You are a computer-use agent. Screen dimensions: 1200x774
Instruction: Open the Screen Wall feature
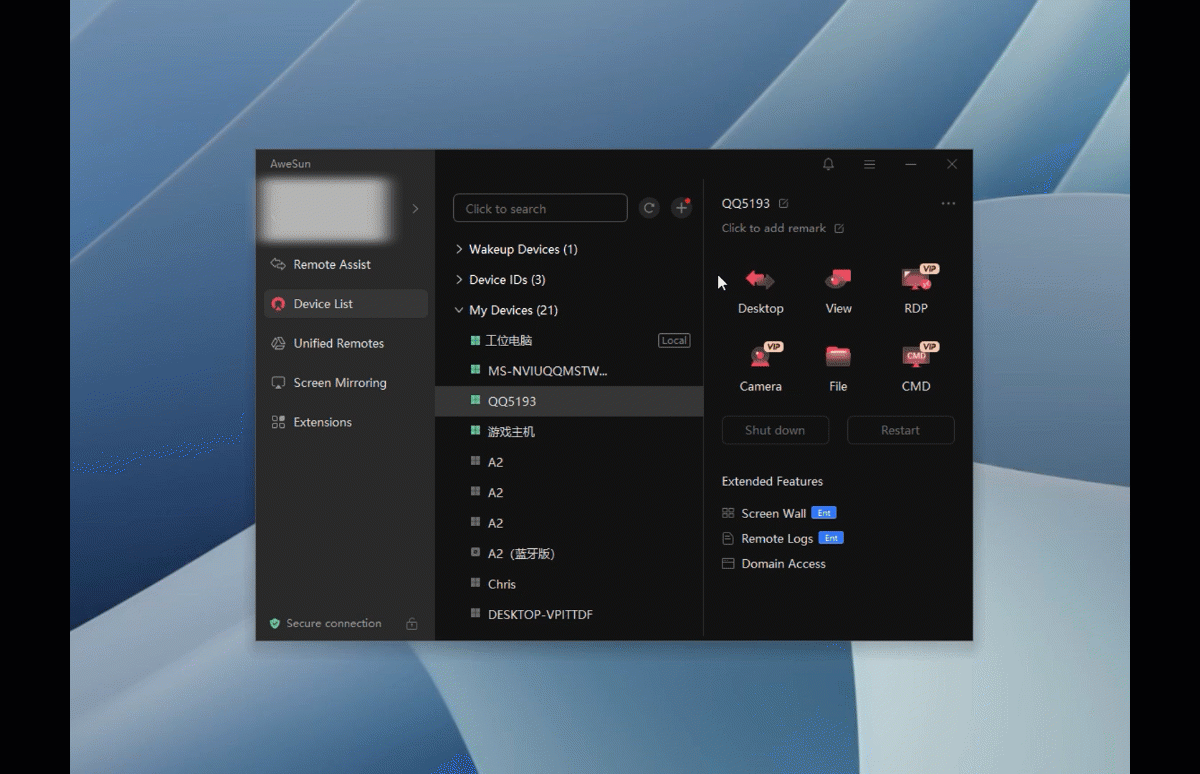tap(774, 513)
